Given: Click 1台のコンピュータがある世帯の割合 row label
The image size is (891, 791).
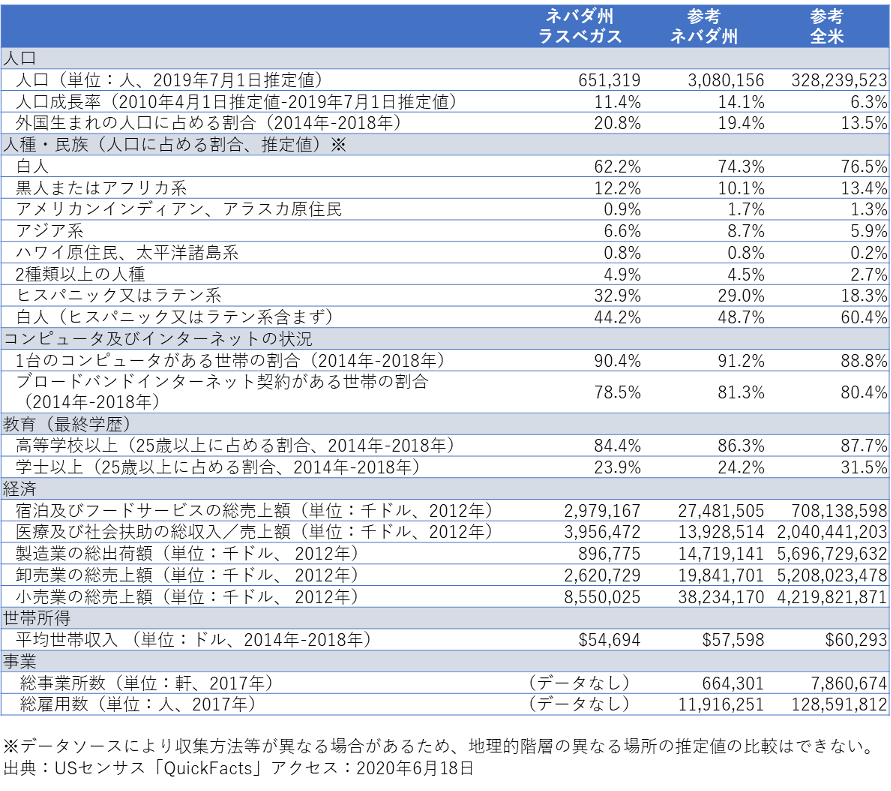Looking at the screenshot, I should 230,360.
